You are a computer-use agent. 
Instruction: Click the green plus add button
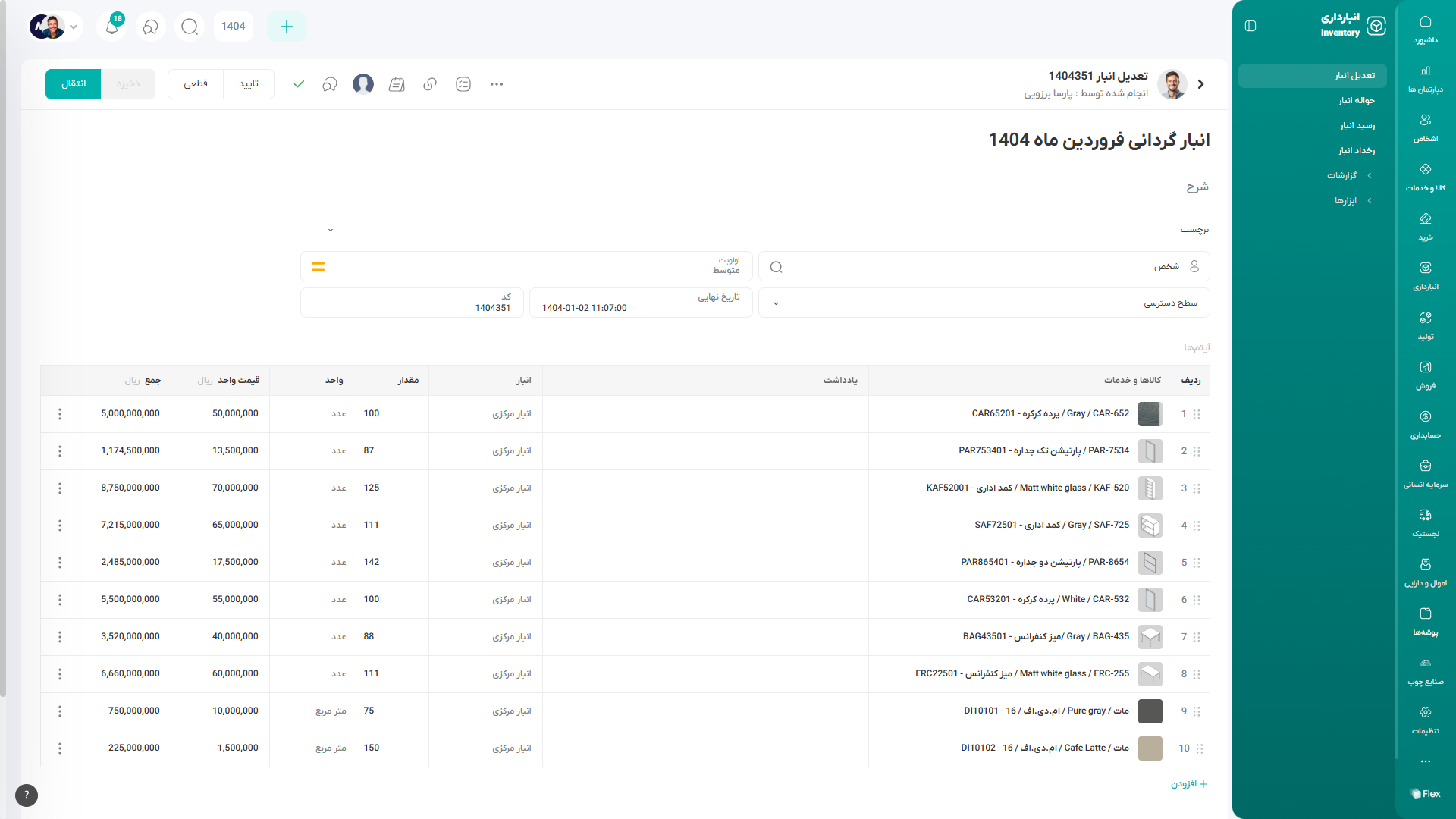pyautogui.click(x=287, y=27)
